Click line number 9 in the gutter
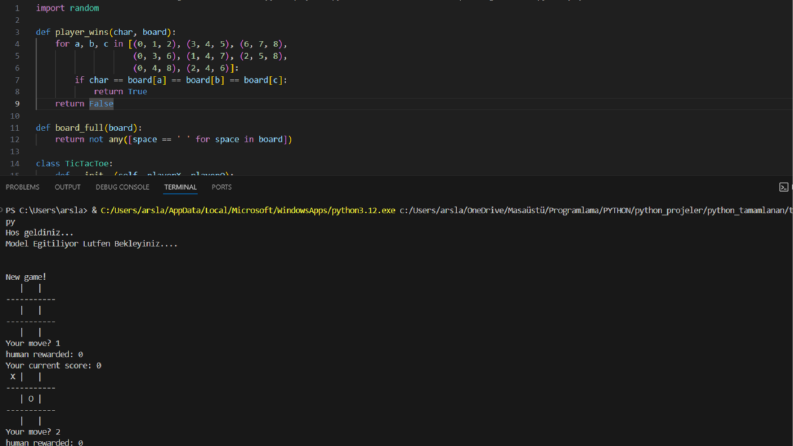The height and width of the screenshot is (446, 793). point(17,104)
